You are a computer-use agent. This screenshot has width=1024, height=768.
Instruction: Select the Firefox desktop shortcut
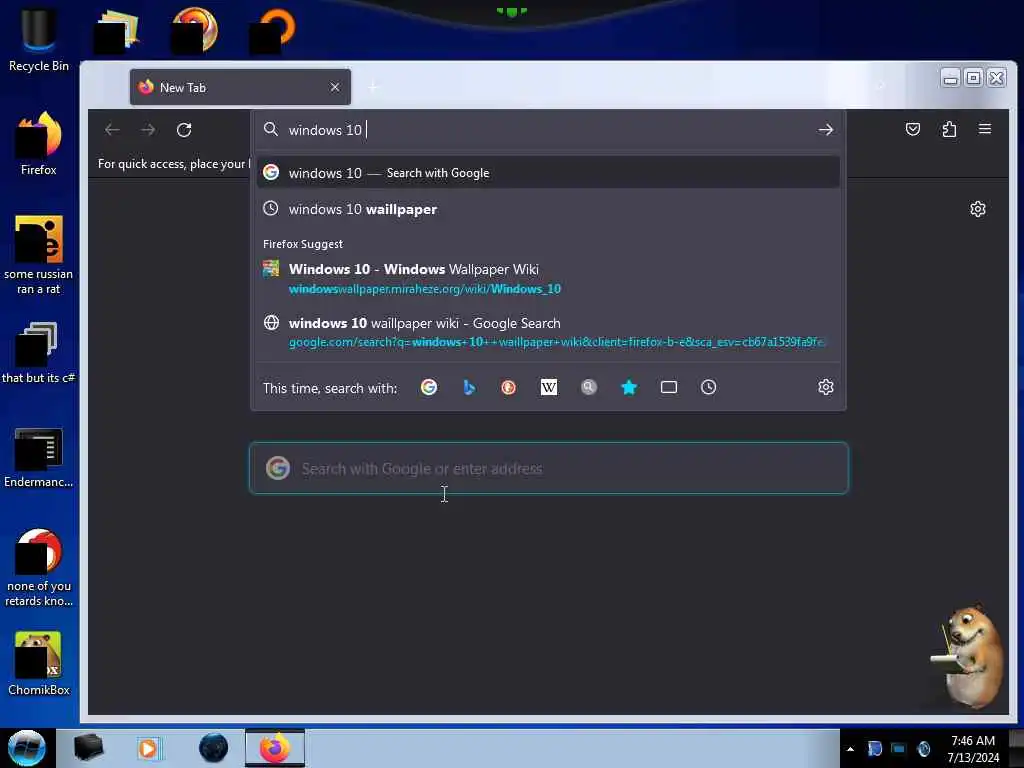pyautogui.click(x=39, y=144)
